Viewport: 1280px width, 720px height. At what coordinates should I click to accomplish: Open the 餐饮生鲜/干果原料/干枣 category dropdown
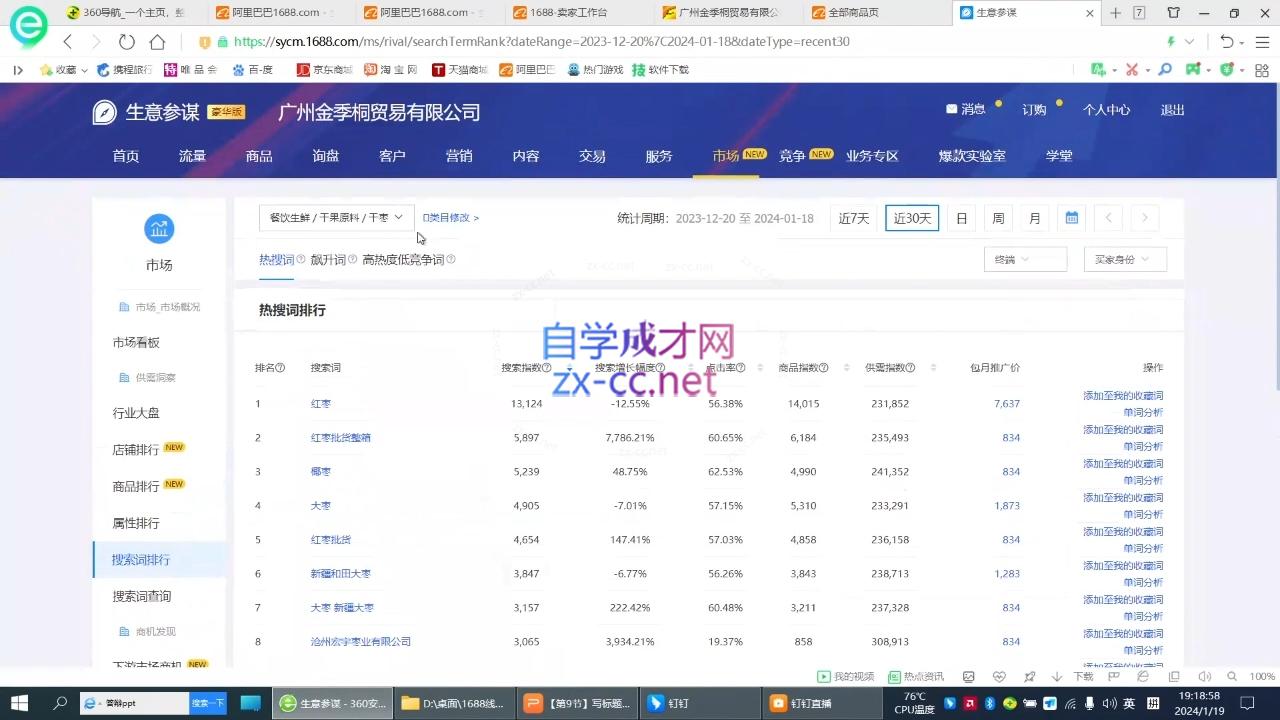336,217
